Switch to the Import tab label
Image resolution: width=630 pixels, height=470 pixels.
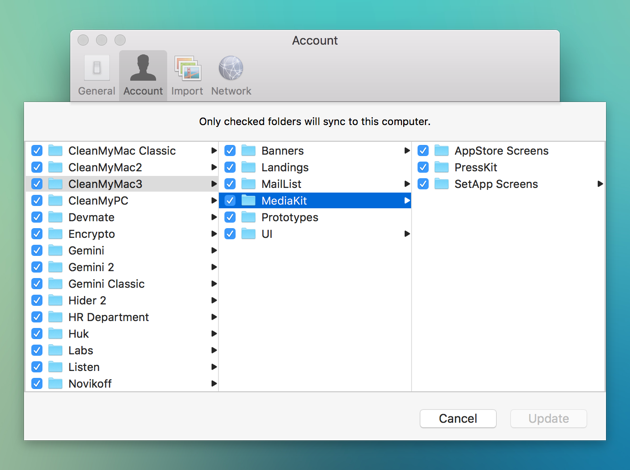[187, 91]
